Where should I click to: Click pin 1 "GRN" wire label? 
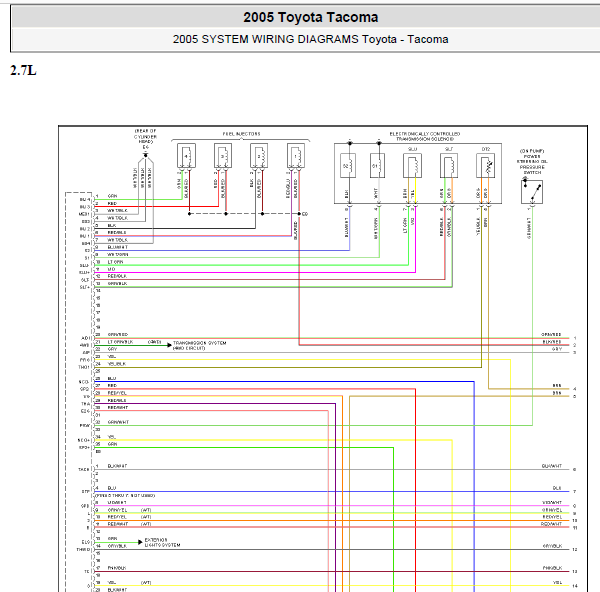112,196
